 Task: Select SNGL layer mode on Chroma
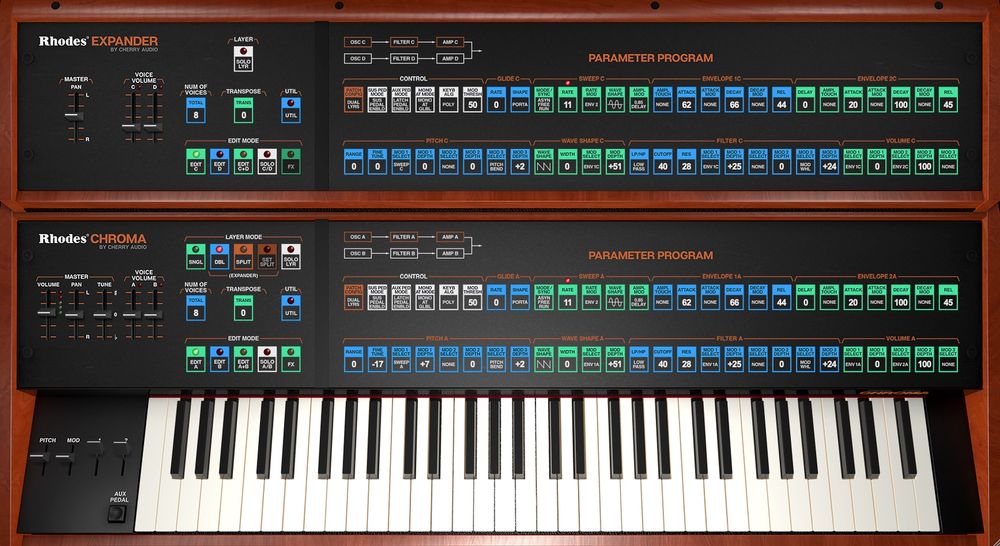point(196,256)
